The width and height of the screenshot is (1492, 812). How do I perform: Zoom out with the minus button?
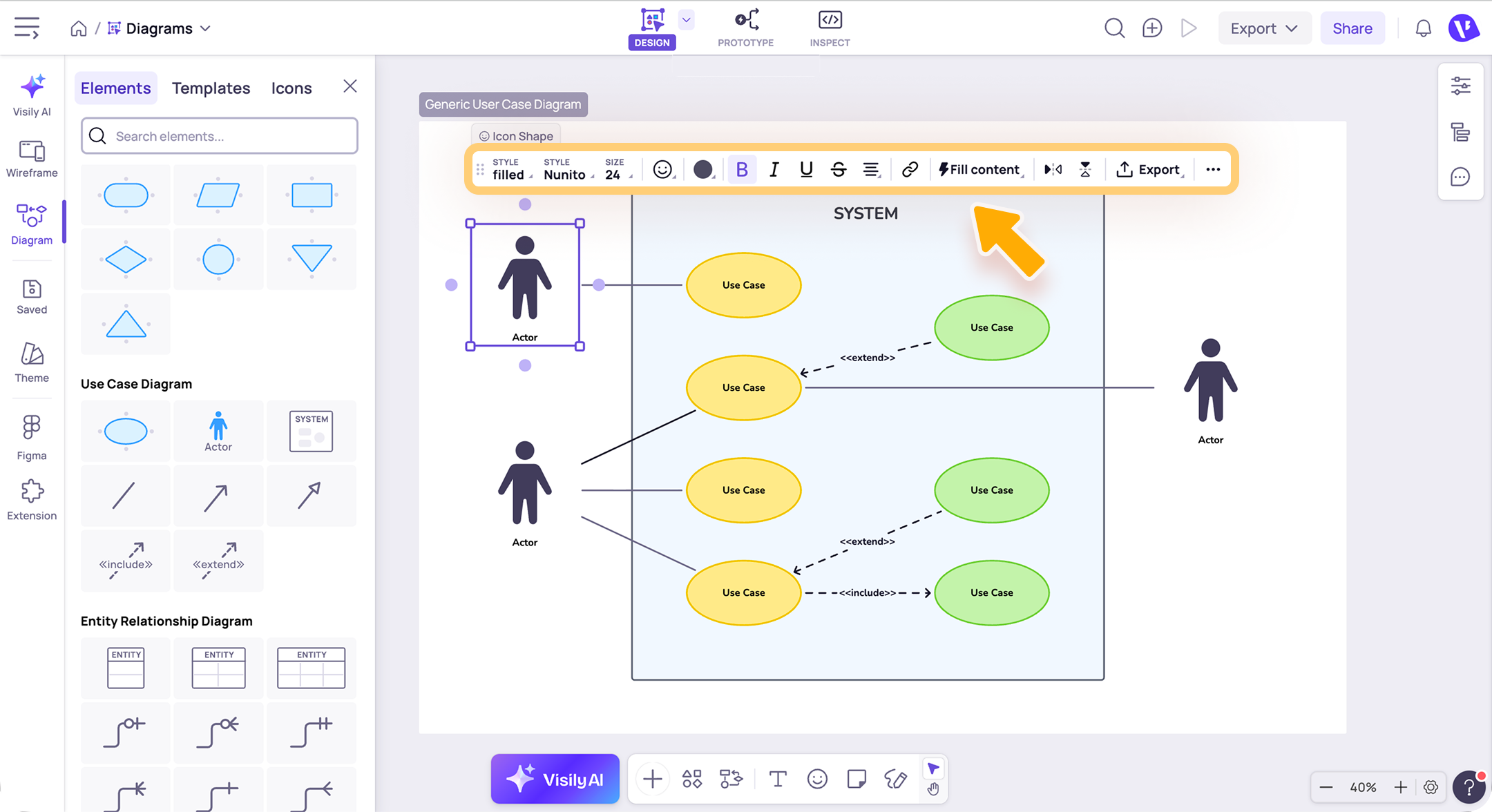tap(1326, 787)
